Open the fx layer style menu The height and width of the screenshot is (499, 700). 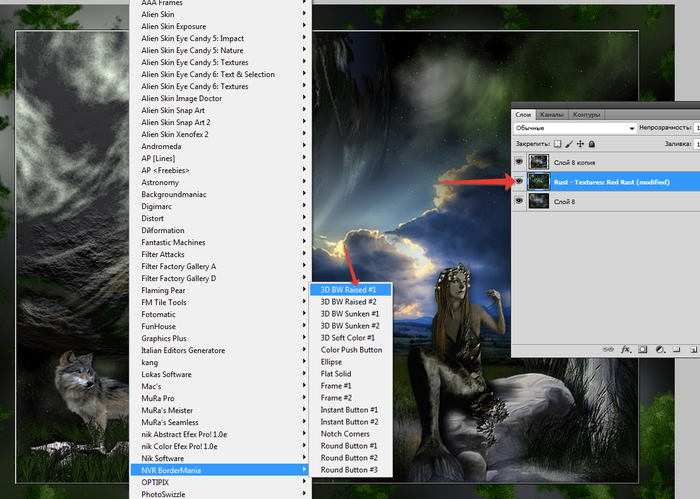point(625,349)
